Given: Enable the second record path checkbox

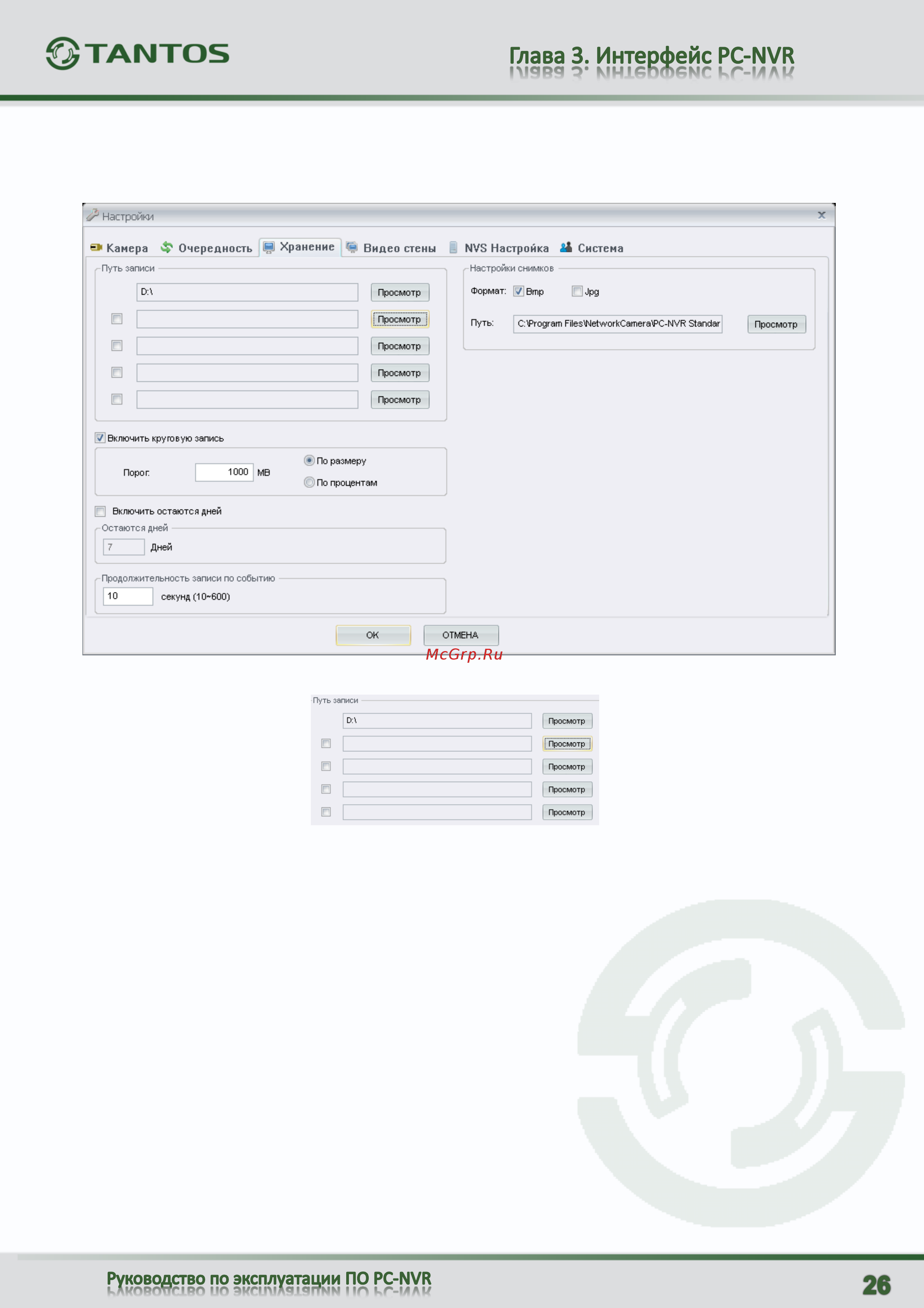Looking at the screenshot, I should point(117,318).
